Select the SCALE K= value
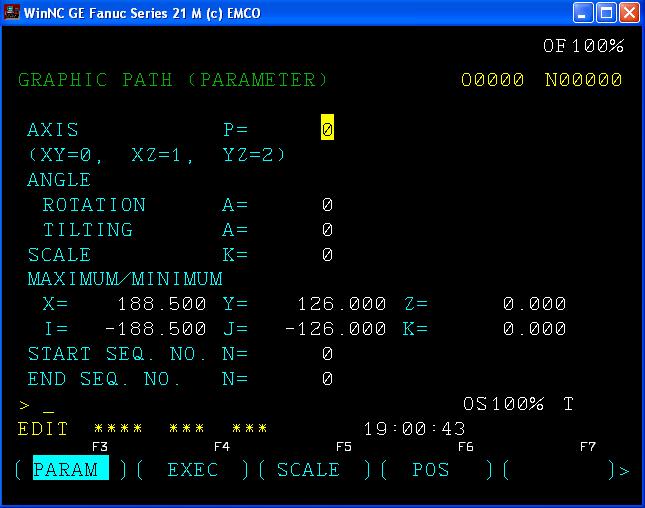Image resolution: width=645 pixels, height=508 pixels. (x=327, y=255)
